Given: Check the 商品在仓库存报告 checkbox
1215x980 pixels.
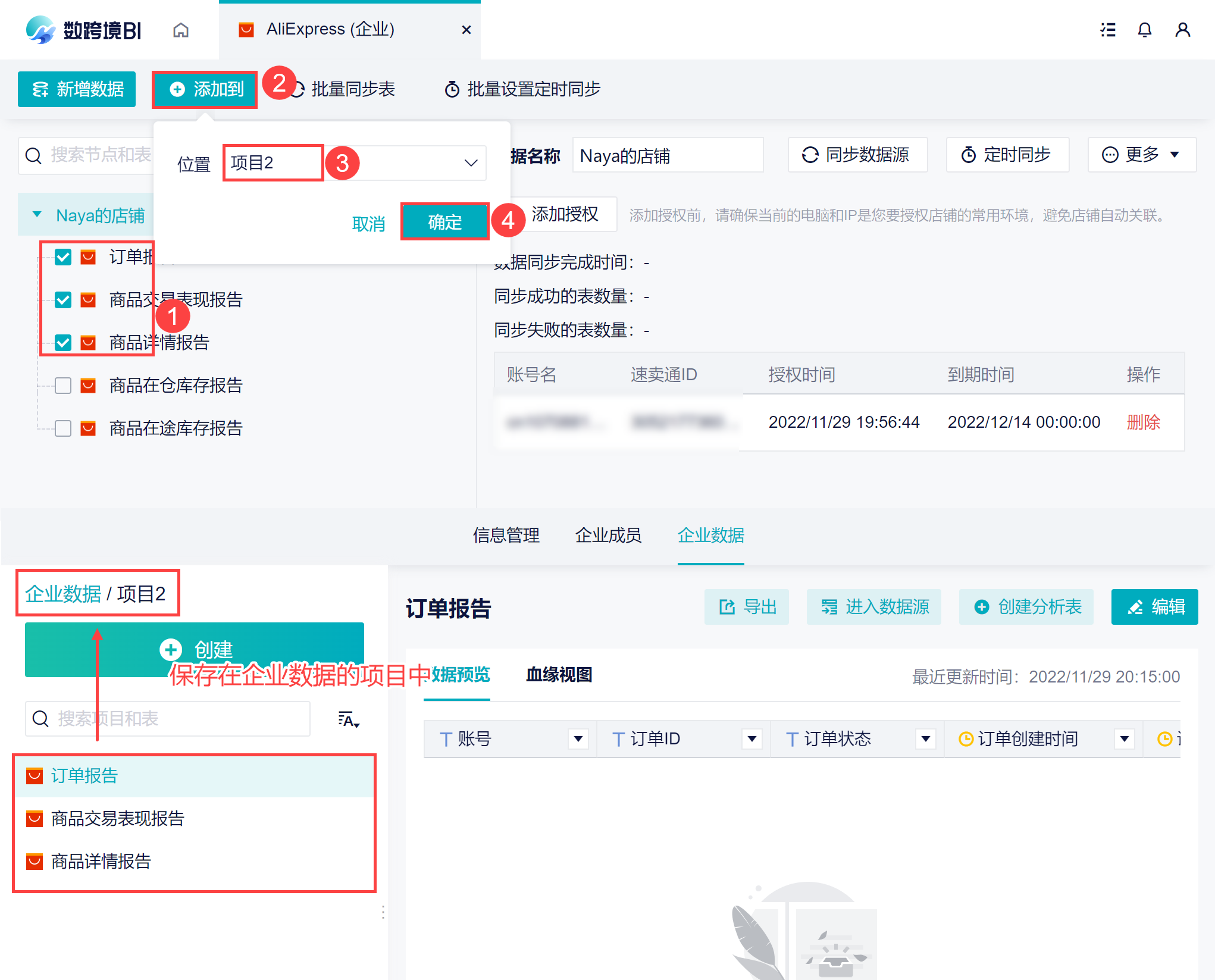Looking at the screenshot, I should pos(63,386).
